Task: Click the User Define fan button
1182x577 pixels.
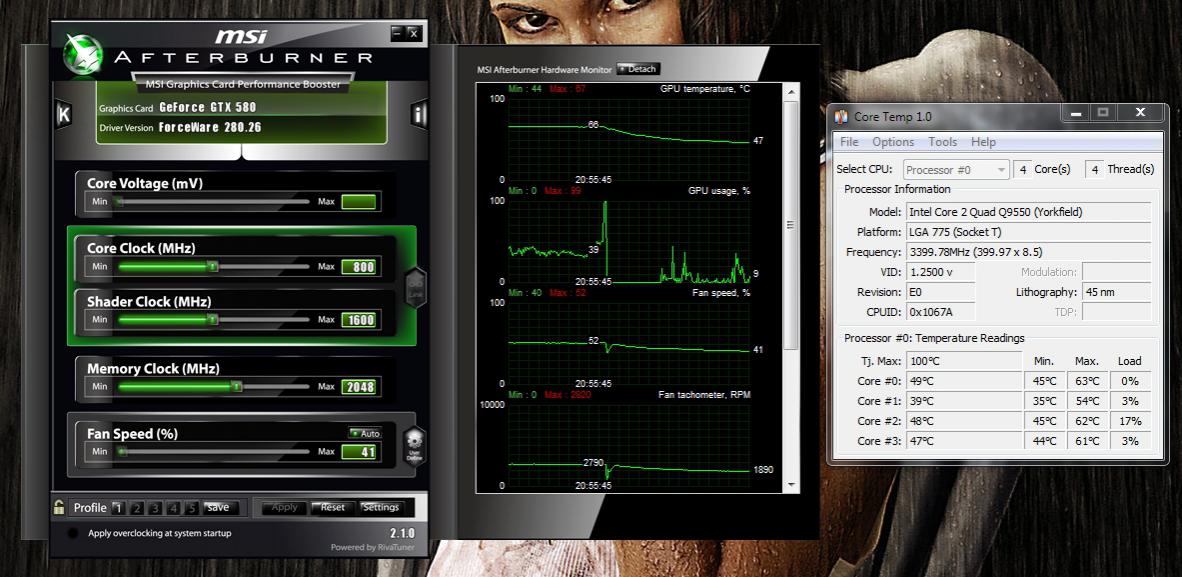Action: (415, 448)
